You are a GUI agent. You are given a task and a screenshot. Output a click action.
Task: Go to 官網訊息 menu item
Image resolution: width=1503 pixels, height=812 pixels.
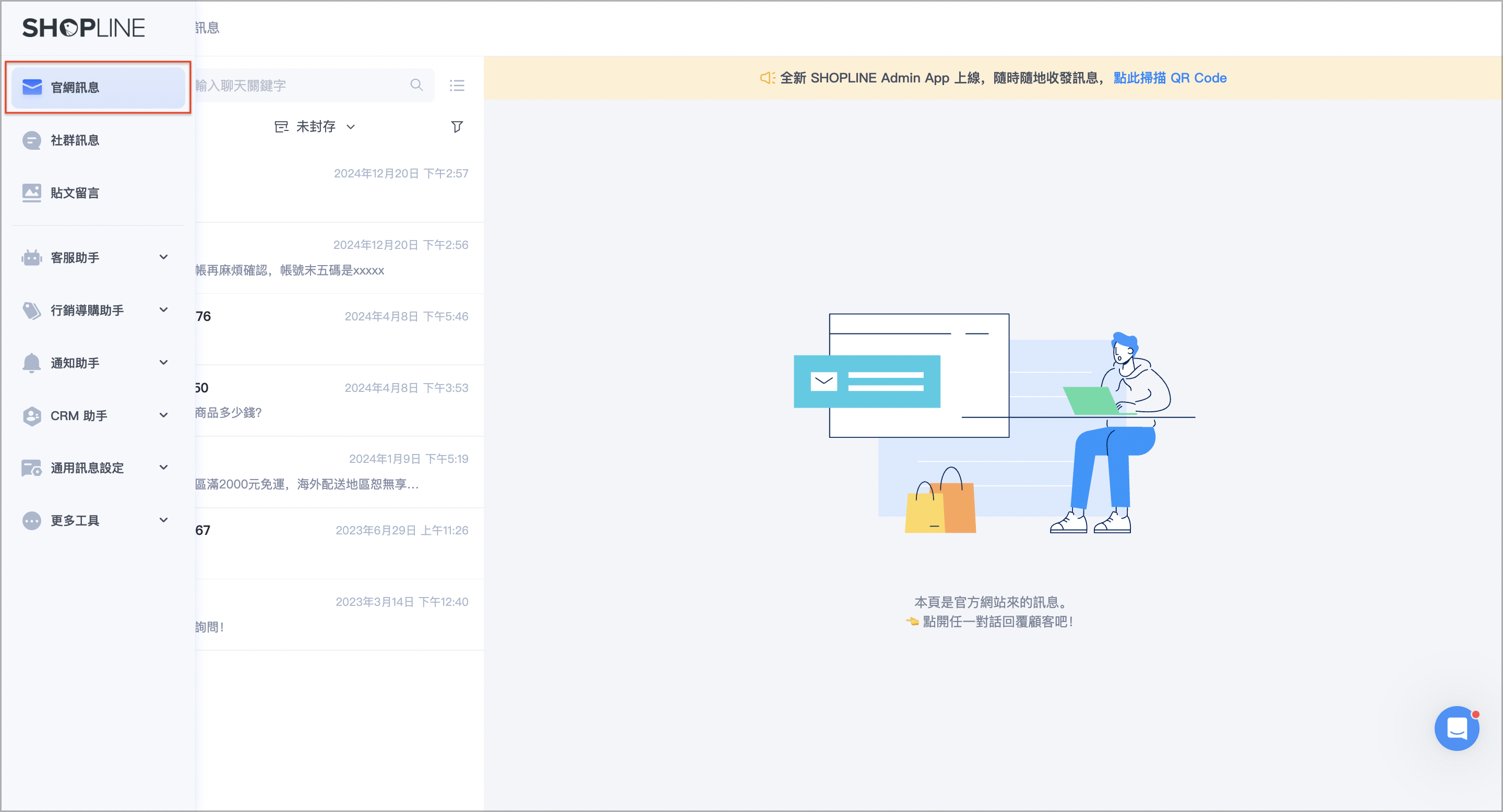point(98,88)
